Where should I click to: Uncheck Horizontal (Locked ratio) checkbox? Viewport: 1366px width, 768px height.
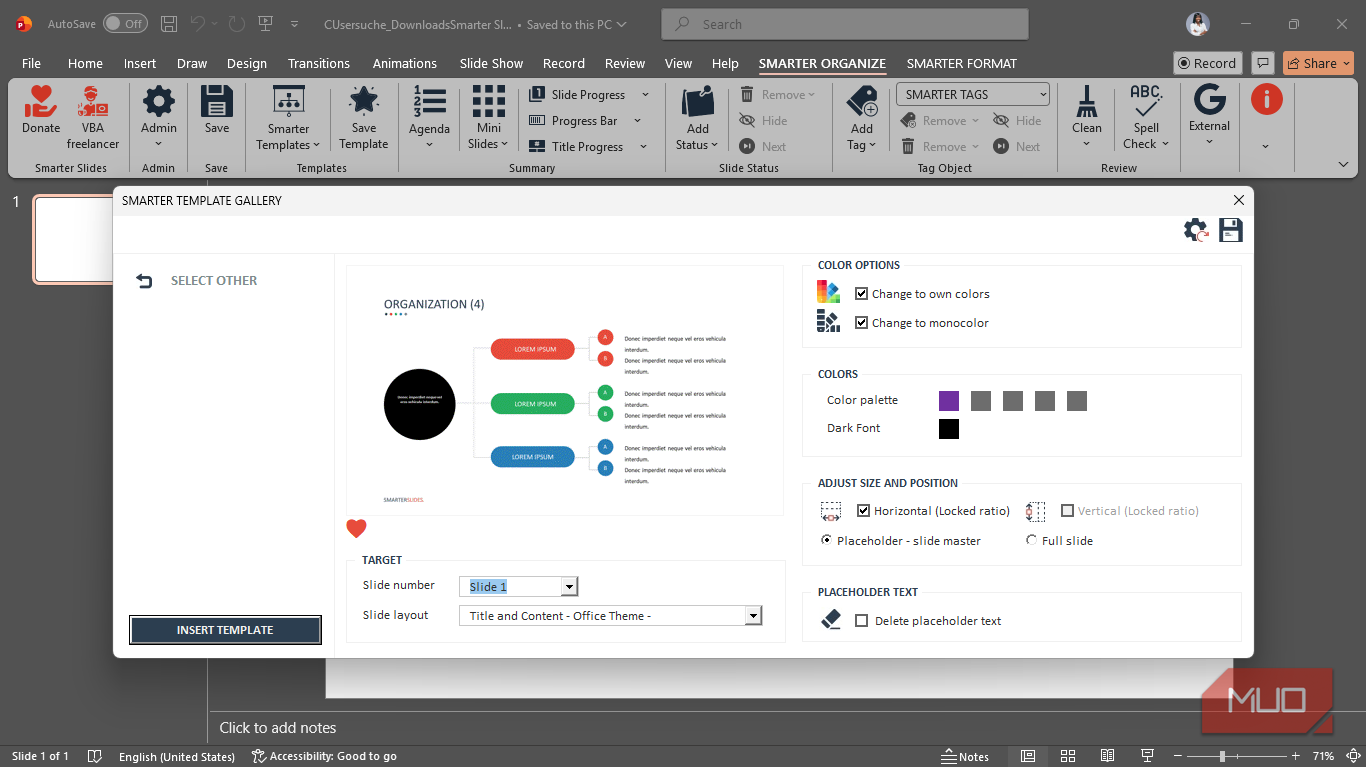(x=863, y=511)
